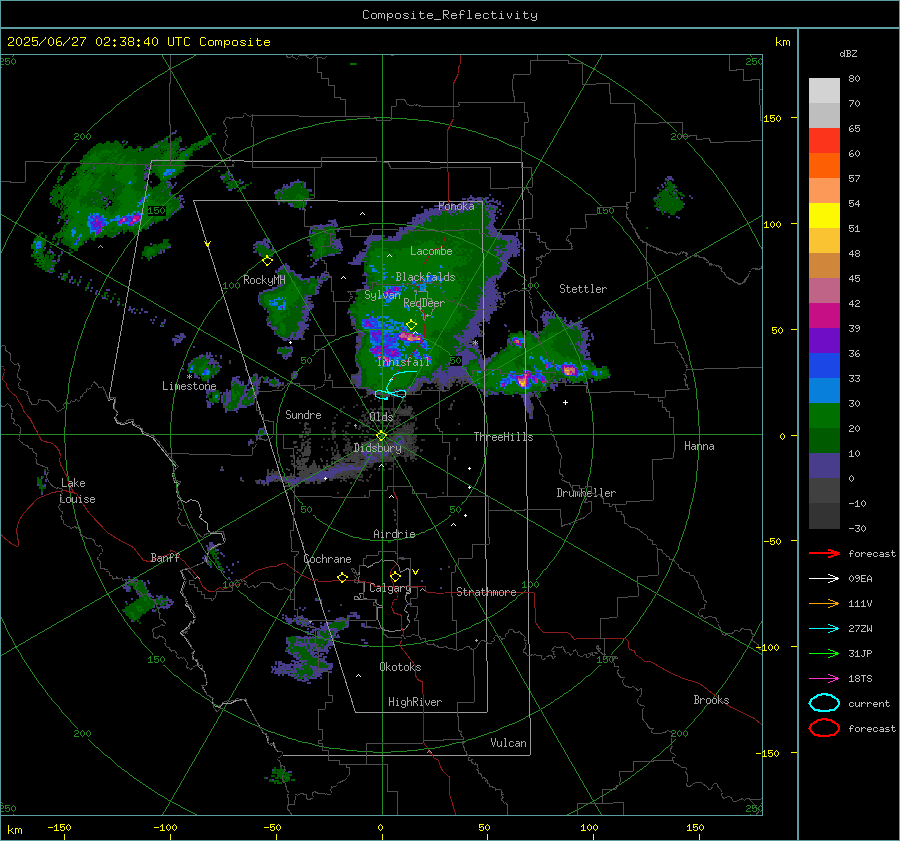Viewport: 900px width, 841px height.
Task: Click the yellow diamond marker below Cochrane
Action: pyautogui.click(x=343, y=577)
